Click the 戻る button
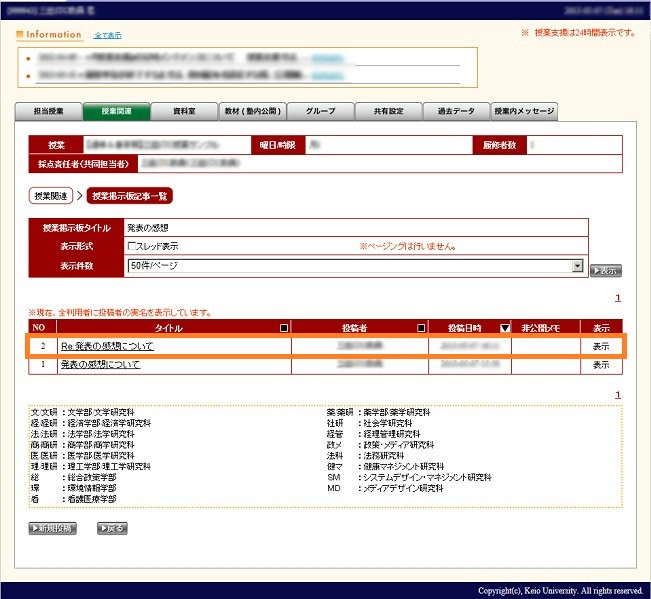Image resolution: width=651 pixels, height=599 pixels. click(112, 528)
